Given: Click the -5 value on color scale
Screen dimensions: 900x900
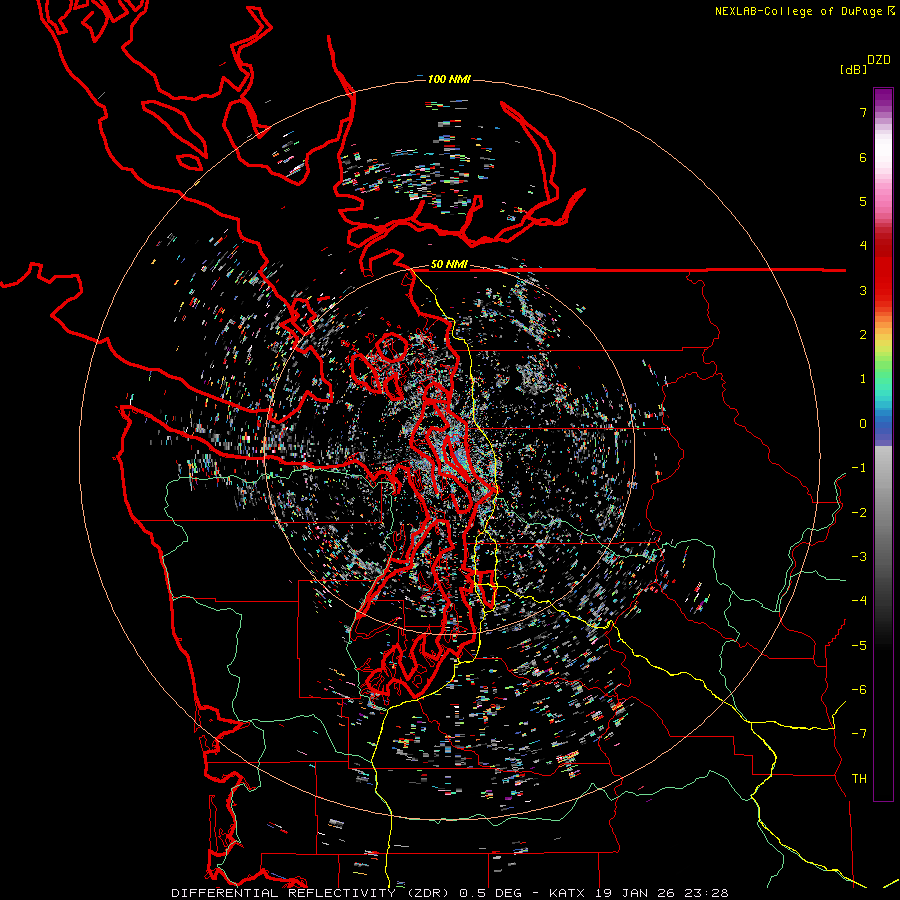Looking at the screenshot, I should [859, 646].
